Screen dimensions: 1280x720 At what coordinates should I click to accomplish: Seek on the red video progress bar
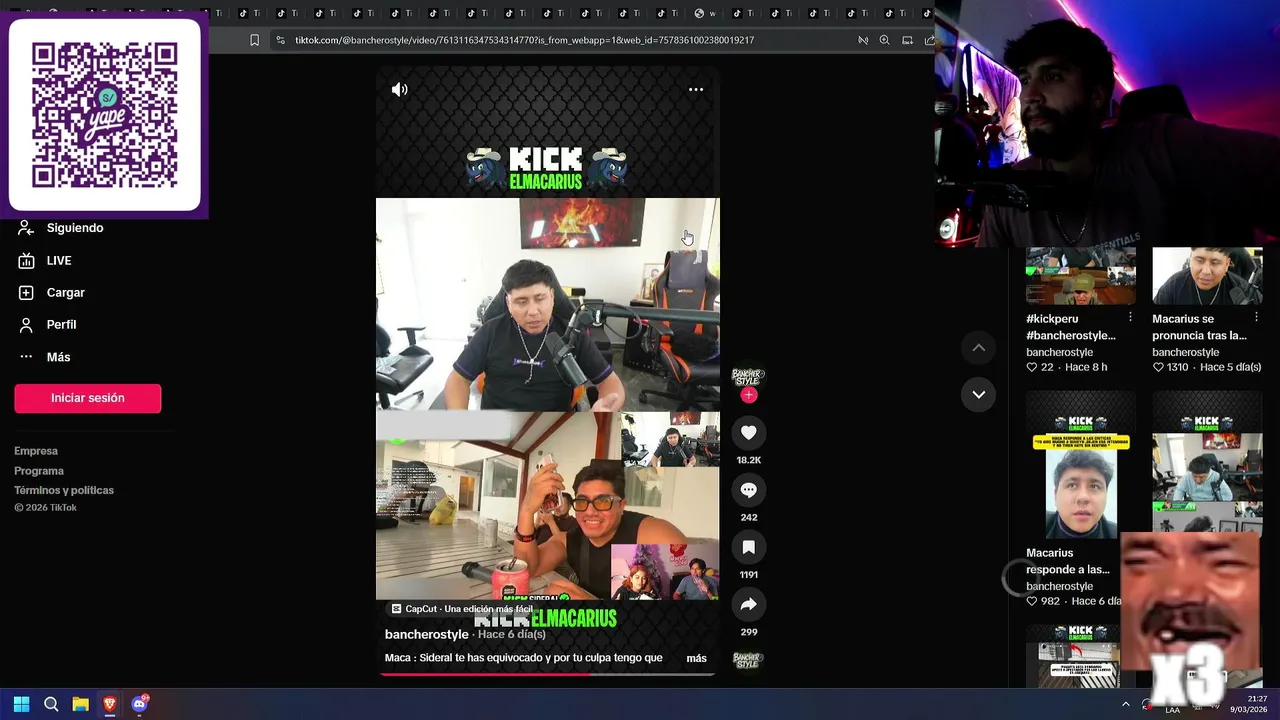(547, 674)
